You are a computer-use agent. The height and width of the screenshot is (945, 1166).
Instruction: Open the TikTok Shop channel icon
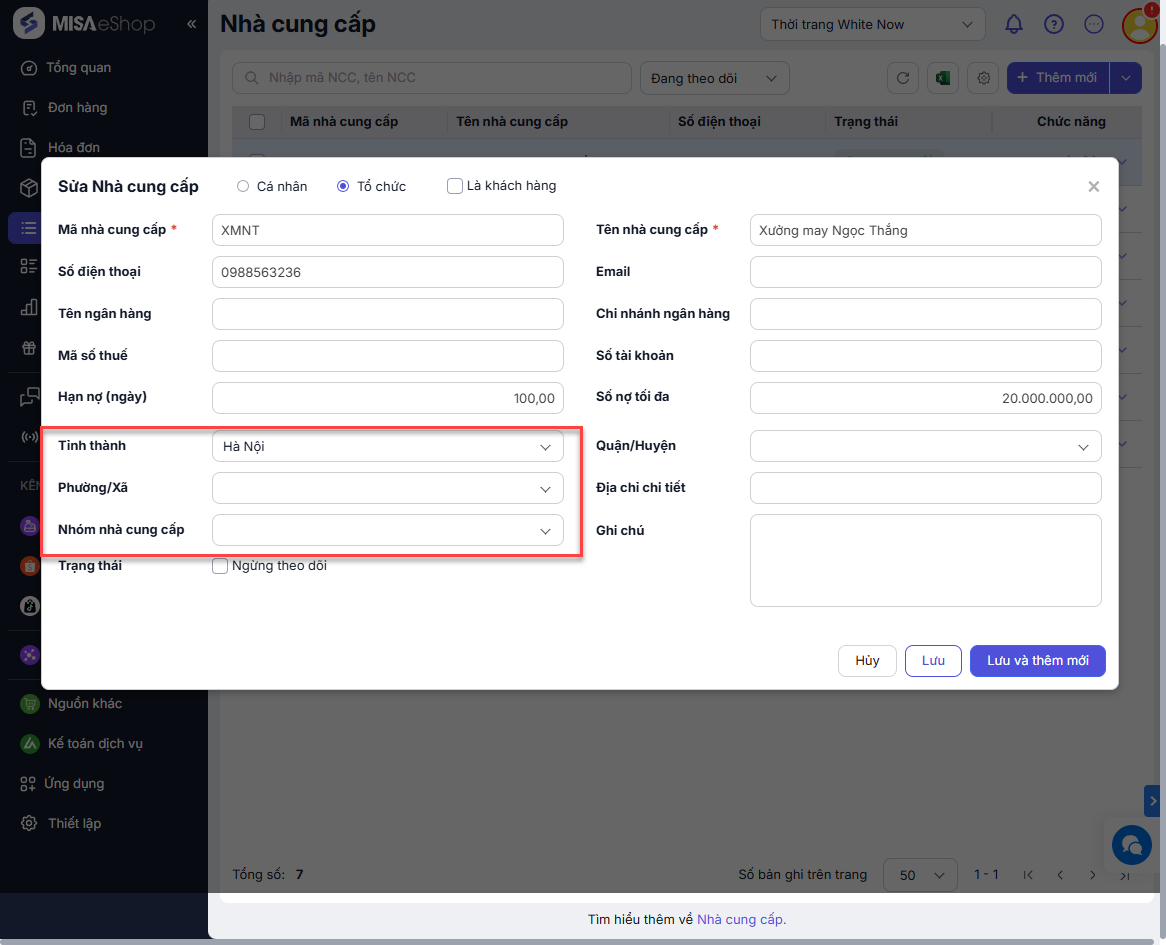(29, 606)
